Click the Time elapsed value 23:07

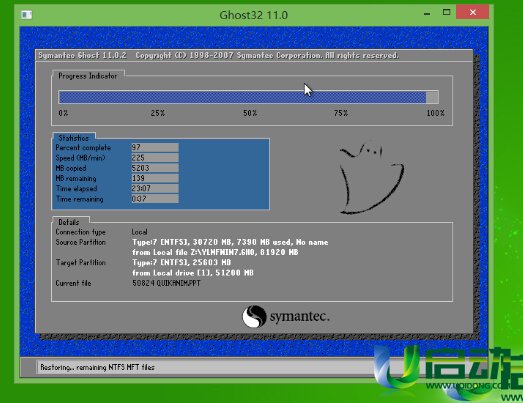point(155,188)
